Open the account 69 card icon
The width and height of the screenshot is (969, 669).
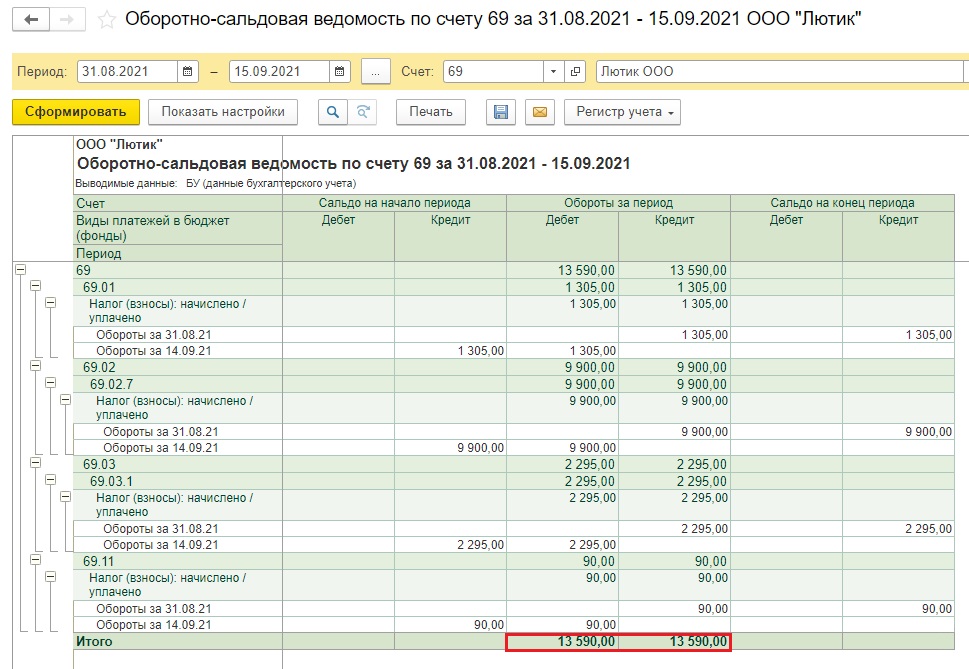[x=575, y=72]
